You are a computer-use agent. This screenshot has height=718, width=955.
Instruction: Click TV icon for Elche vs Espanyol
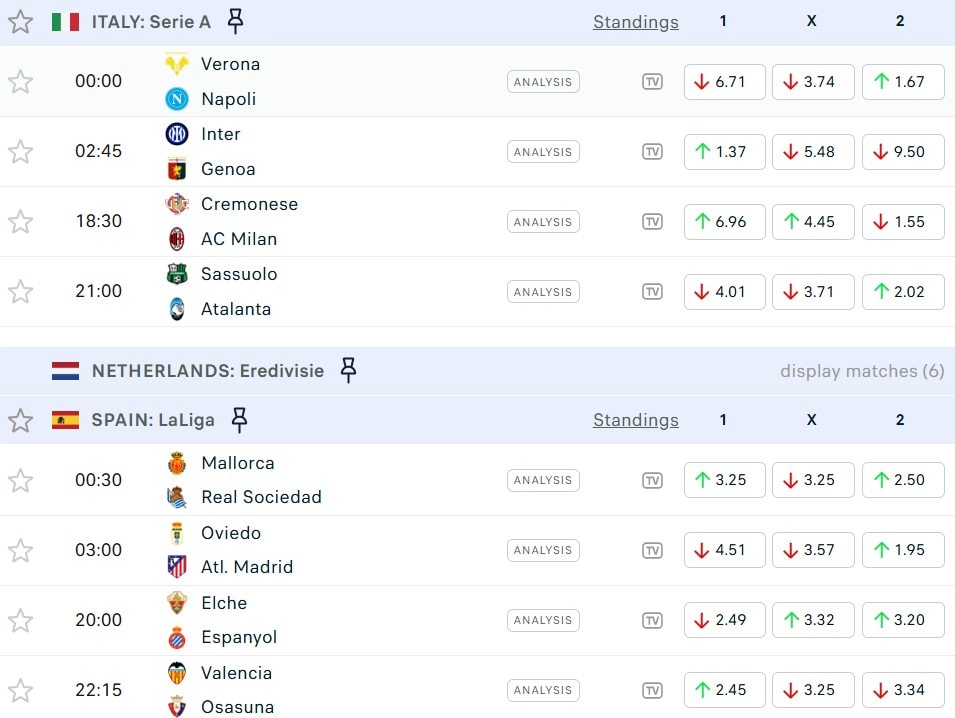[652, 620]
